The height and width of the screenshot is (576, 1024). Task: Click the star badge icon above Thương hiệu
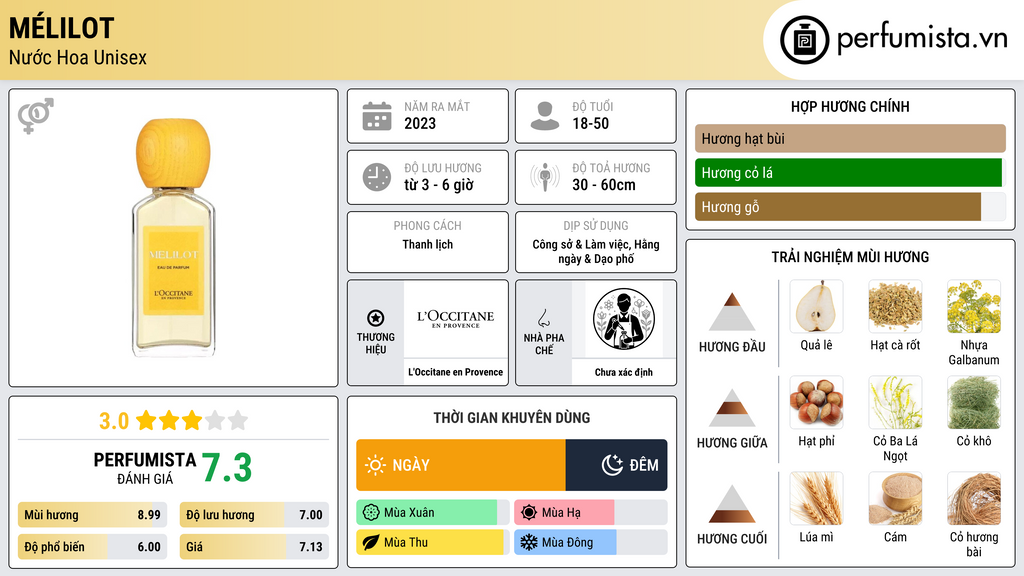click(376, 318)
